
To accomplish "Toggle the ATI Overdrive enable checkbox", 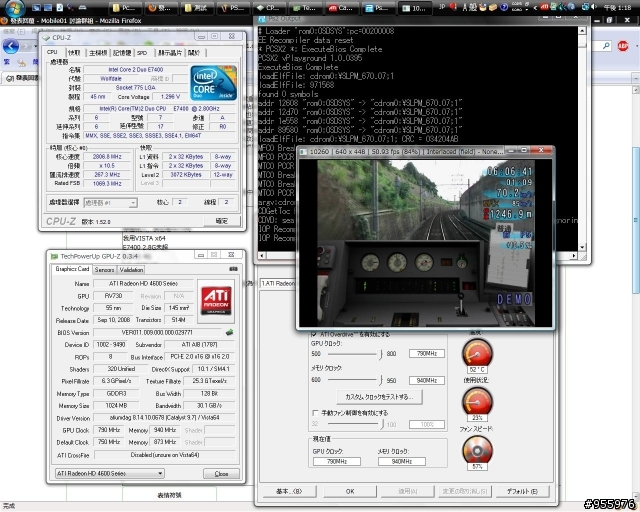I will pyautogui.click(x=314, y=334).
